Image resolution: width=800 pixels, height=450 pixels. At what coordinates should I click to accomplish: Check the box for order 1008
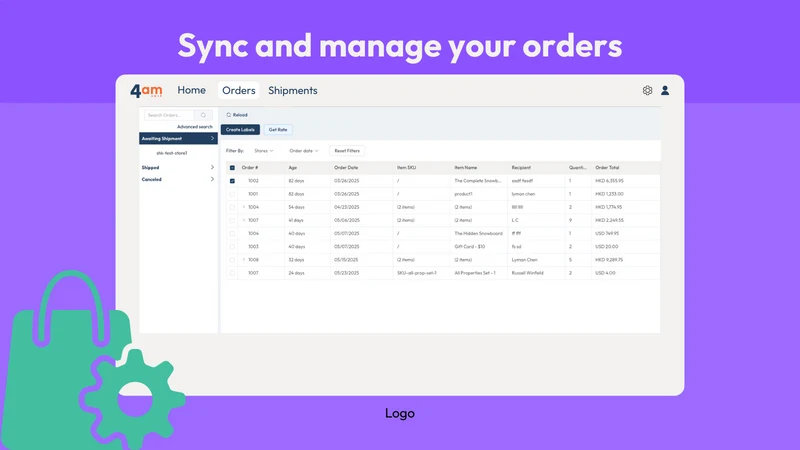coord(232,260)
